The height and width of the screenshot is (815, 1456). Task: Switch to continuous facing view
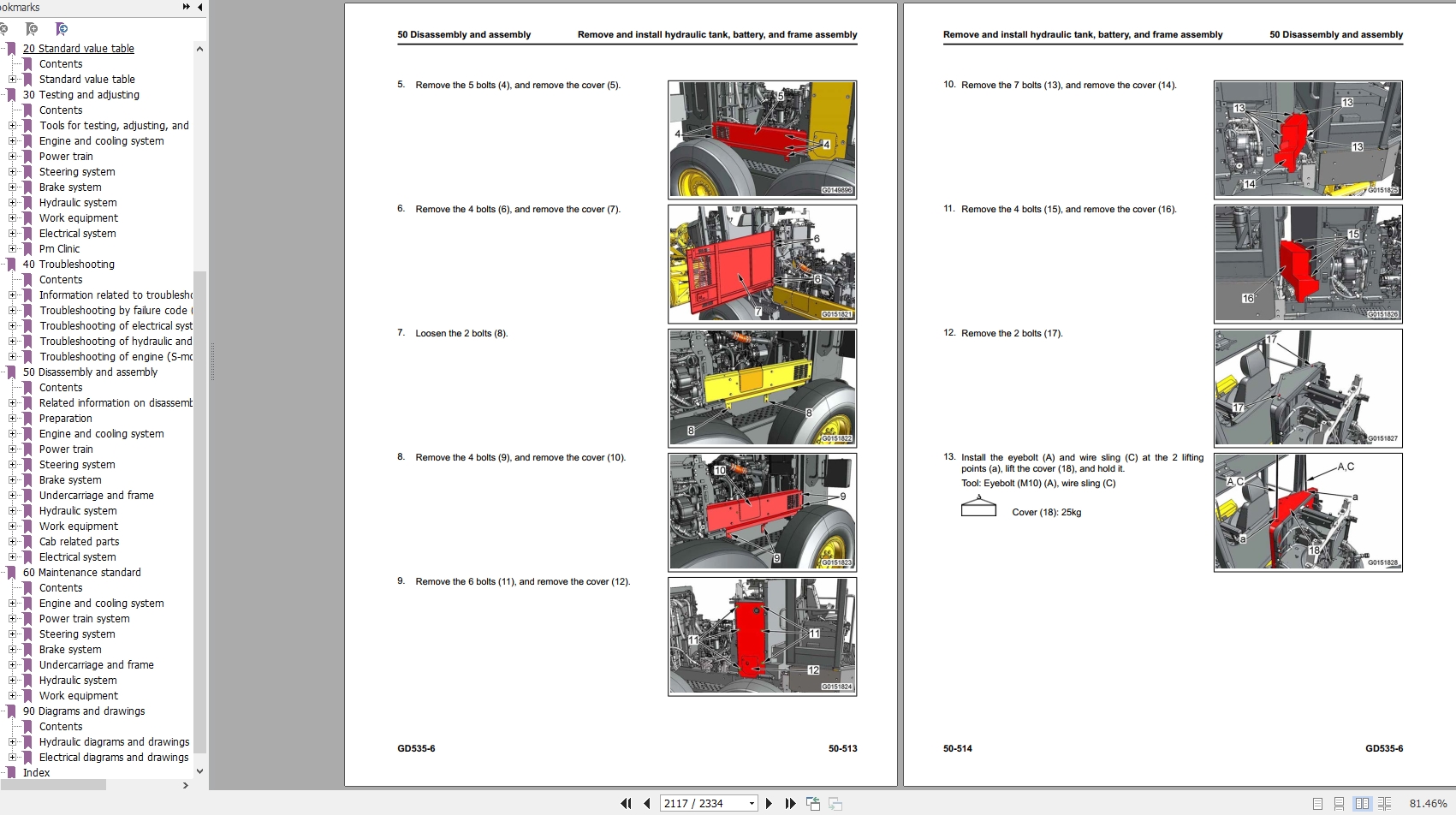coord(1384,804)
